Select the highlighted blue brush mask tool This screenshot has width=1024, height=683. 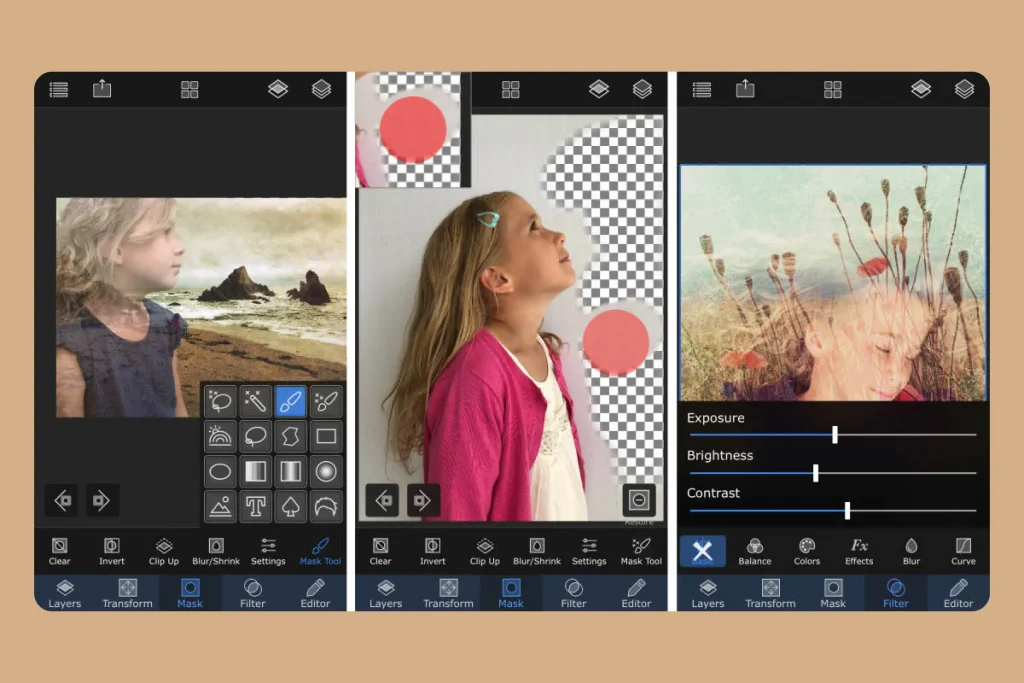290,402
